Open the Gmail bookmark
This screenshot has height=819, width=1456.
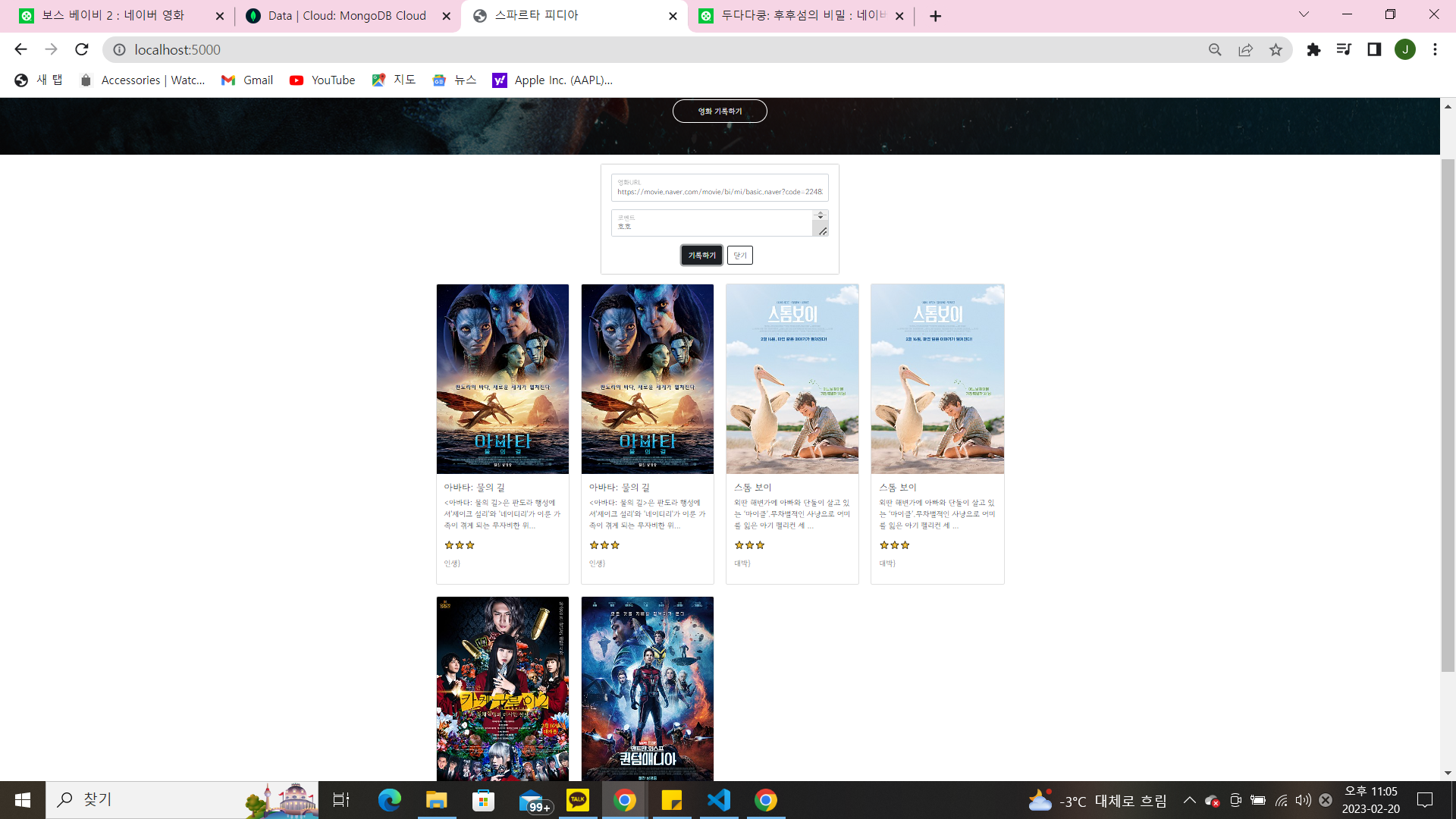coord(247,80)
